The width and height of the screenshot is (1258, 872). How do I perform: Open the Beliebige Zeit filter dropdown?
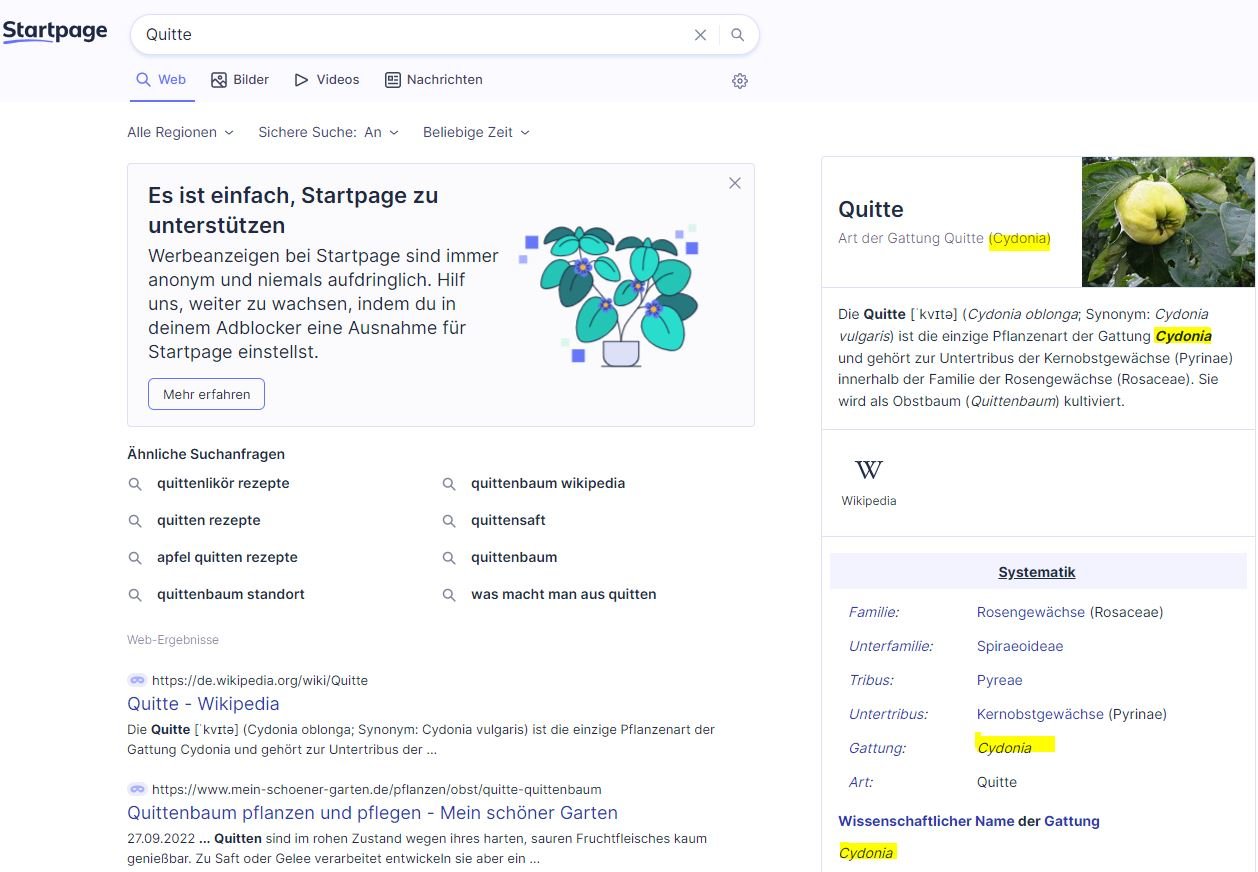click(x=476, y=132)
